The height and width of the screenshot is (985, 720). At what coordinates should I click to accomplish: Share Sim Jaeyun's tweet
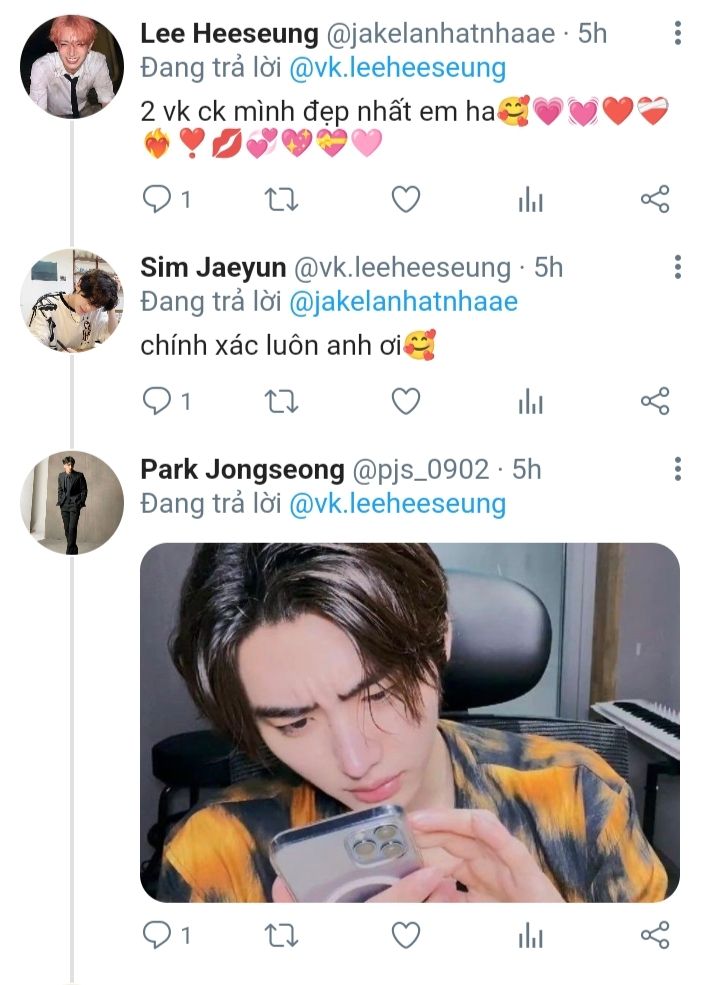[654, 401]
